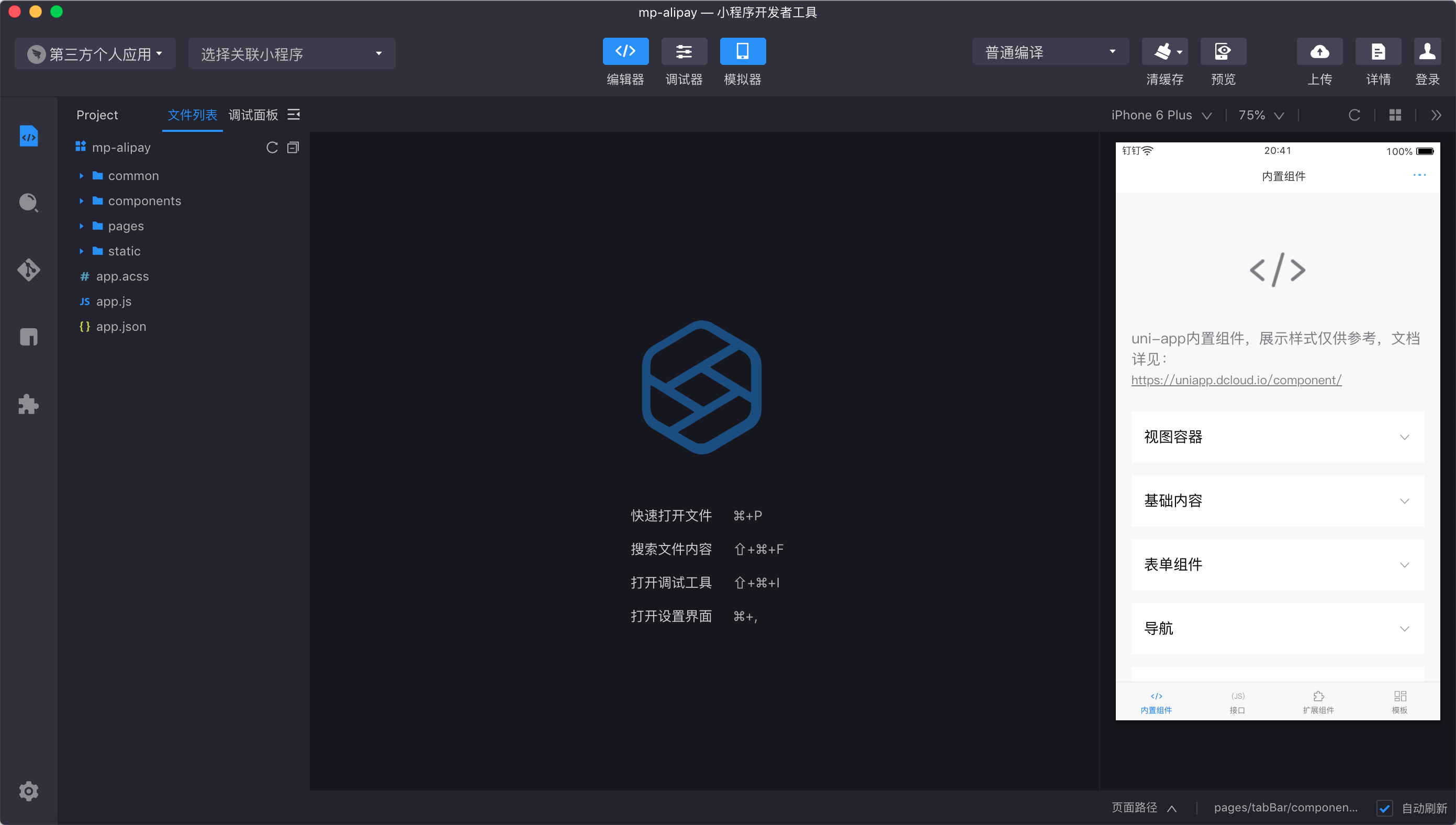Click the Upload (上传) cloud icon

click(1319, 52)
